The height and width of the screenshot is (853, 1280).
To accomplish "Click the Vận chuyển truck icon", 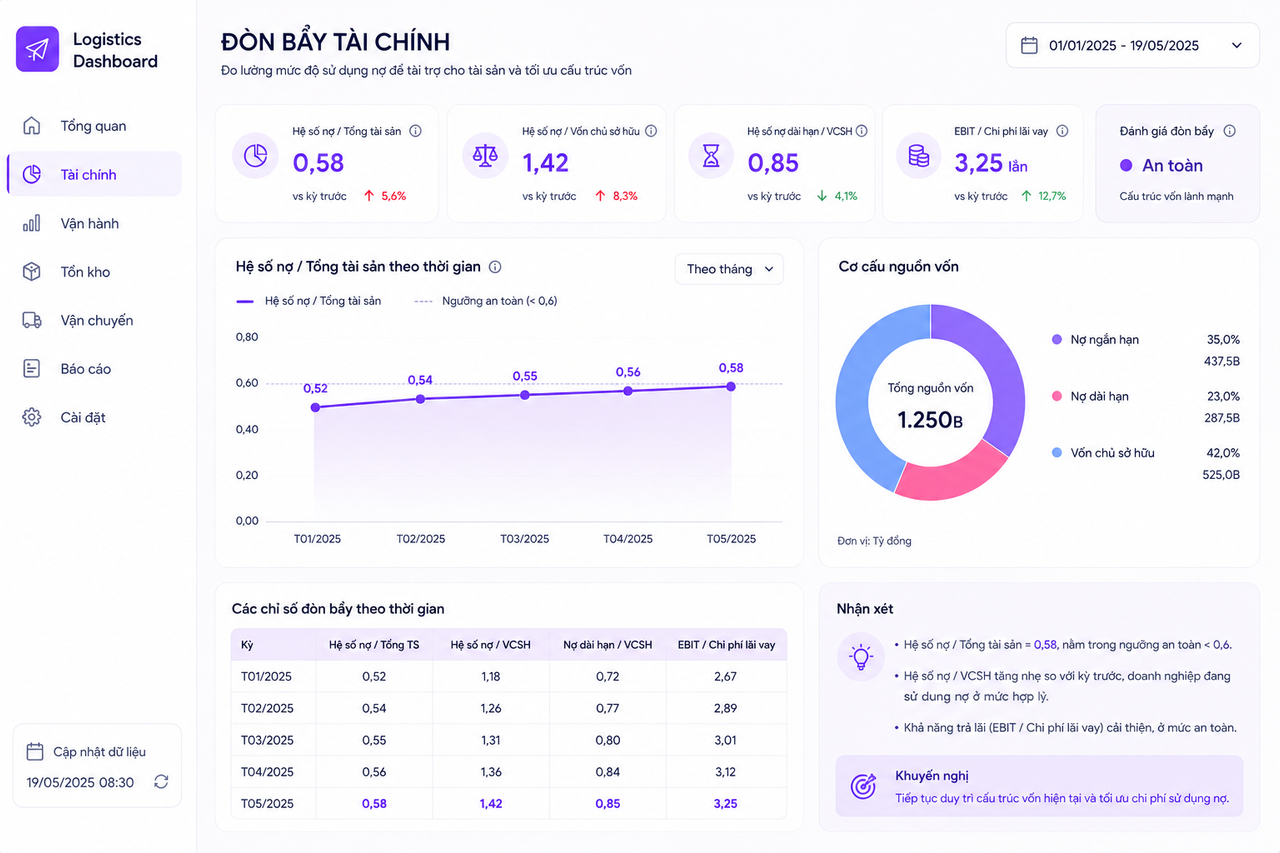I will click(32, 320).
